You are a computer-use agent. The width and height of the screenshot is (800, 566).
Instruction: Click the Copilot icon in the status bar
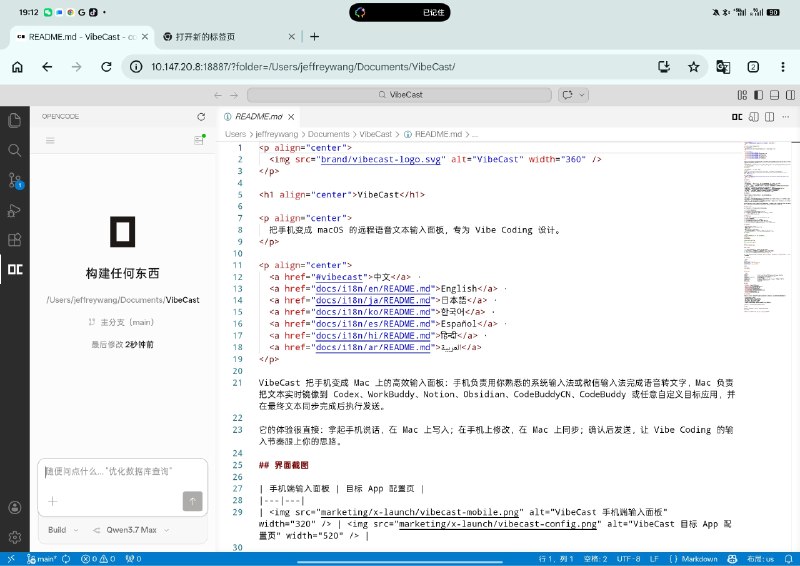732,559
